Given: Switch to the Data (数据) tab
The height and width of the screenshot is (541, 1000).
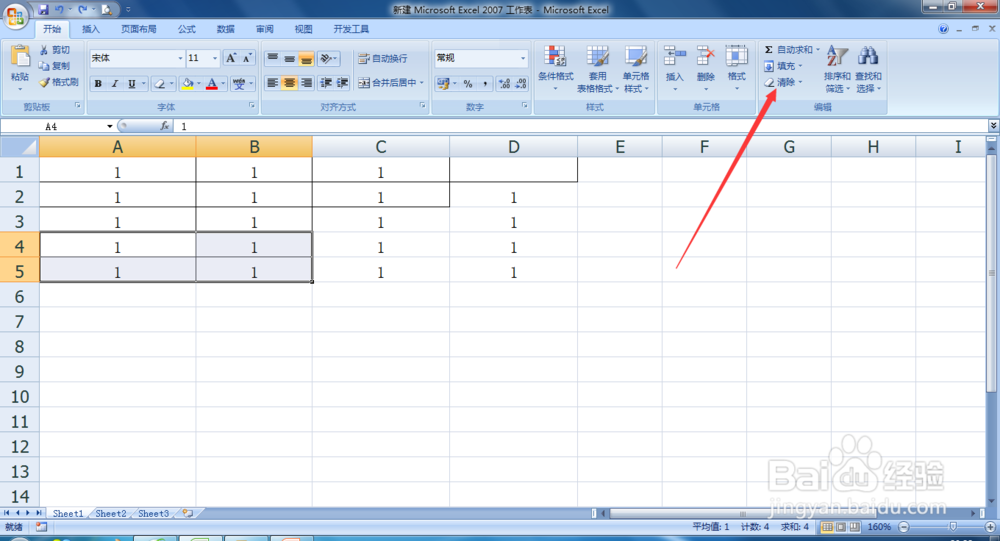Looking at the screenshot, I should tap(226, 29).
